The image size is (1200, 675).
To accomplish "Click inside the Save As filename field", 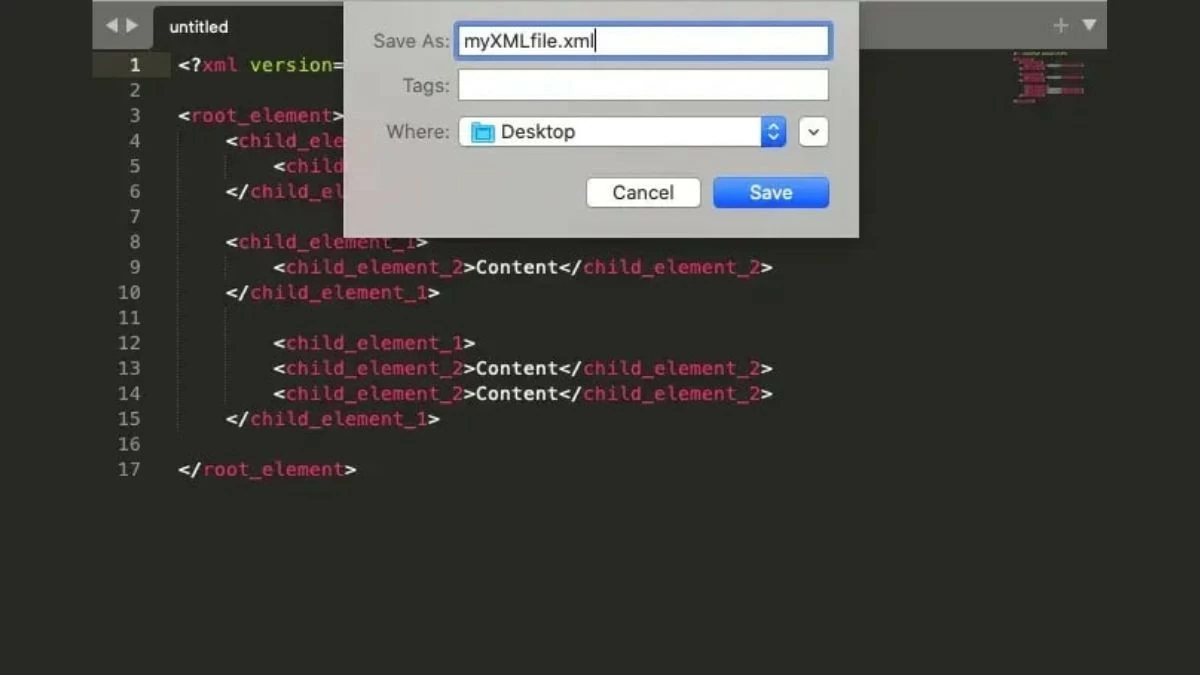I will click(x=643, y=41).
